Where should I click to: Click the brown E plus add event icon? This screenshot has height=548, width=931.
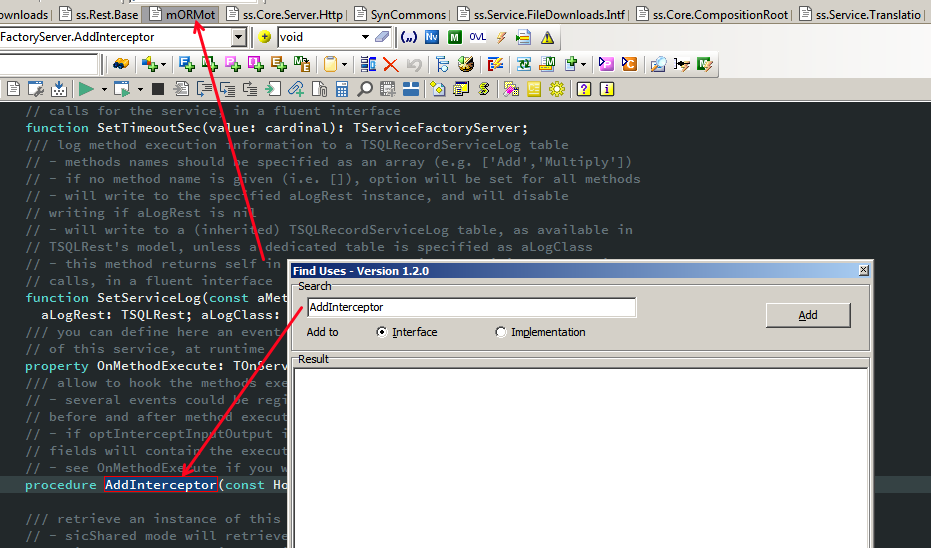[x=278, y=64]
